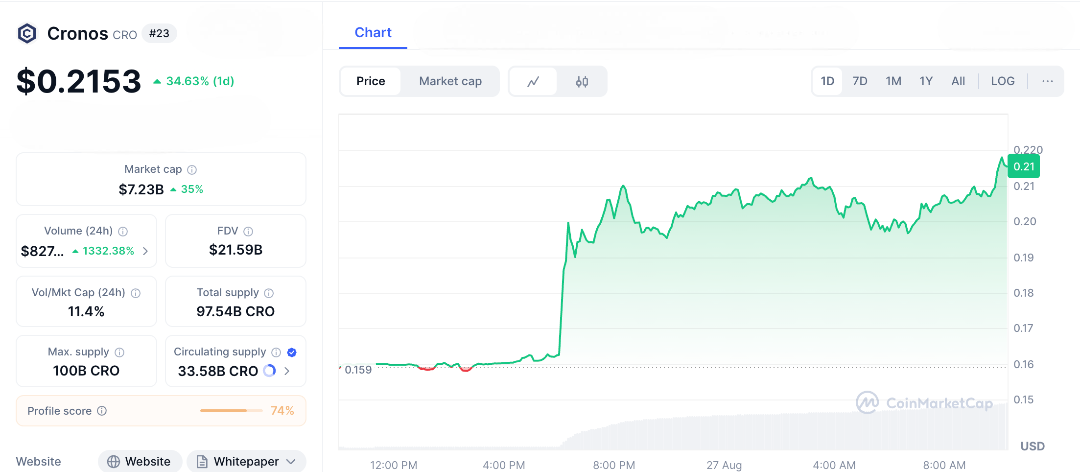Open the Vol/Mkt Cap (24h) info icon
This screenshot has height=472, width=1080.
click(x=136, y=293)
